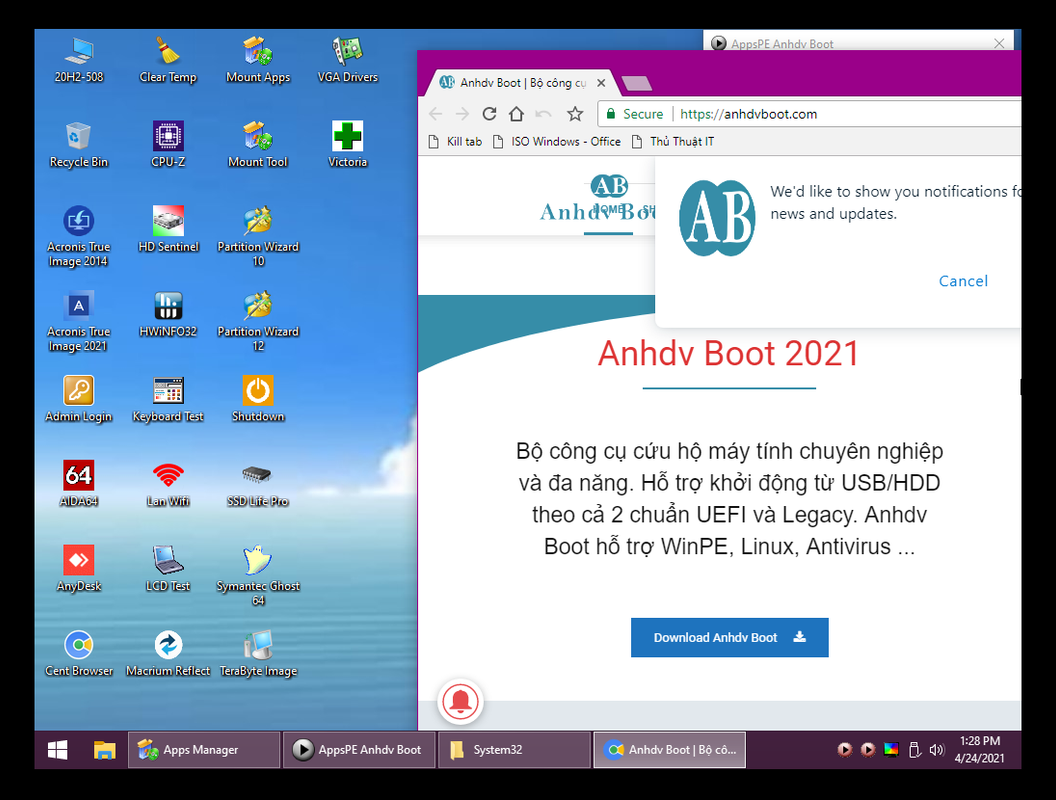Screen dimensions: 1056x800
Task: Click the color display tray icon
Action: point(891,749)
